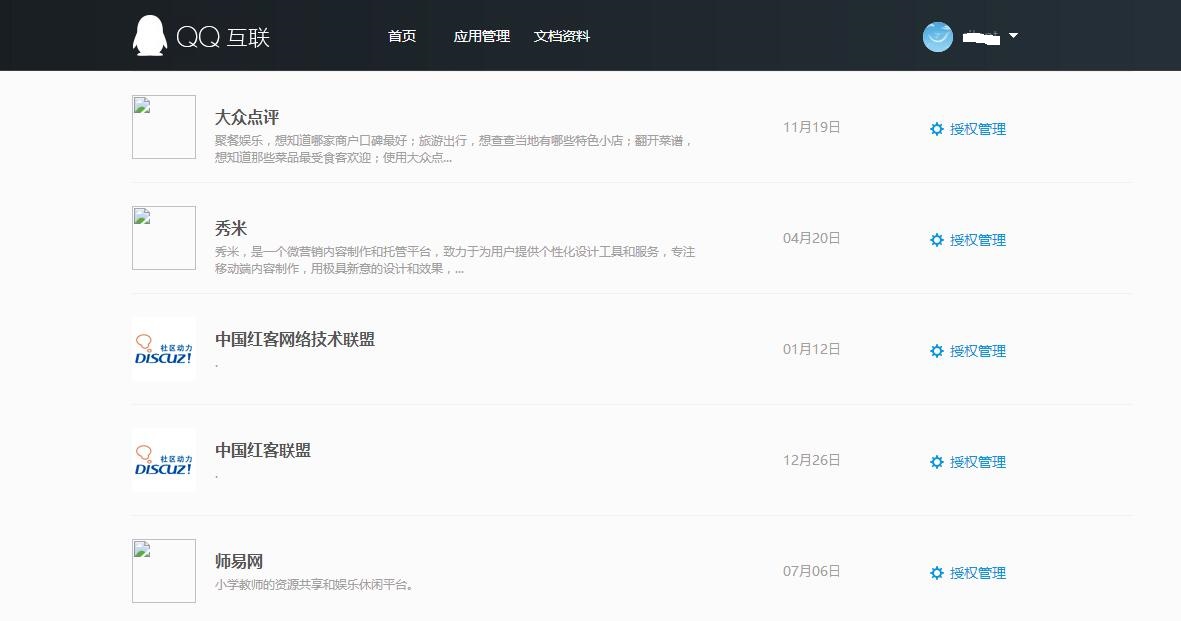Click the QQ penguin logo
Screen dimensions: 1181x621
[149, 35]
